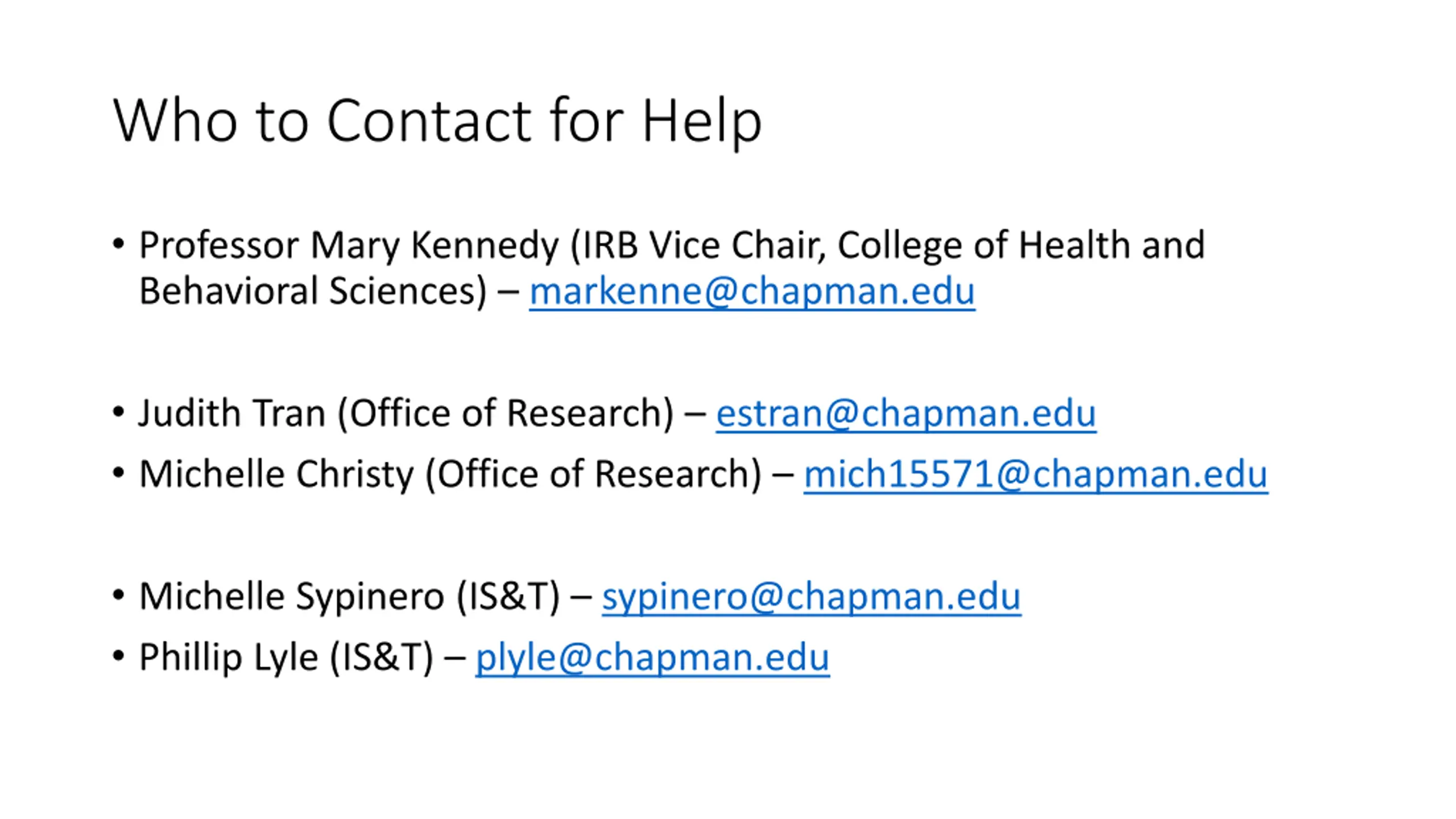Click the name Phillip Lyle
This screenshot has height=819, width=1456.
coord(228,657)
